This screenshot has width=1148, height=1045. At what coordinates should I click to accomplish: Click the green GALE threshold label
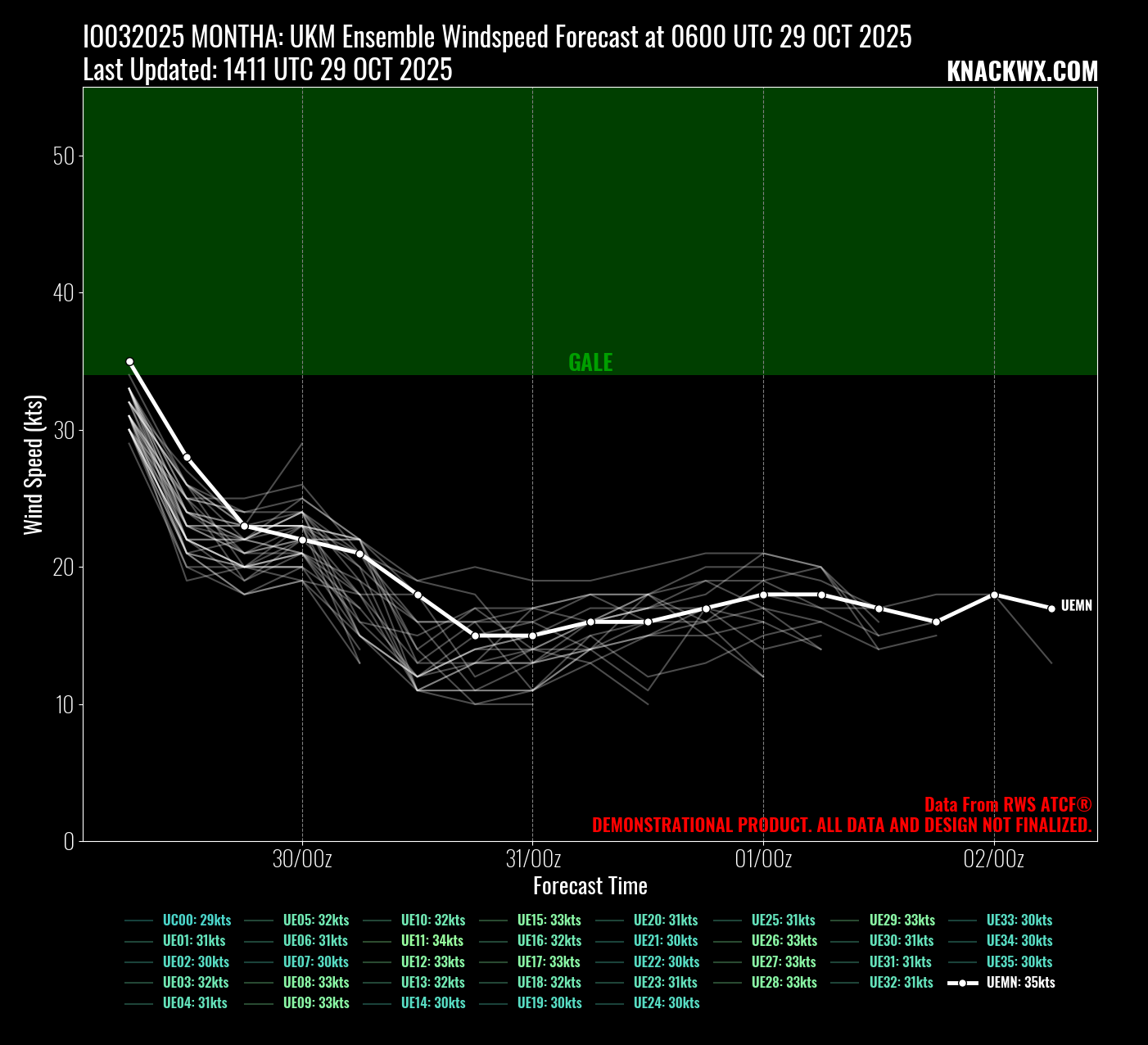pos(590,363)
